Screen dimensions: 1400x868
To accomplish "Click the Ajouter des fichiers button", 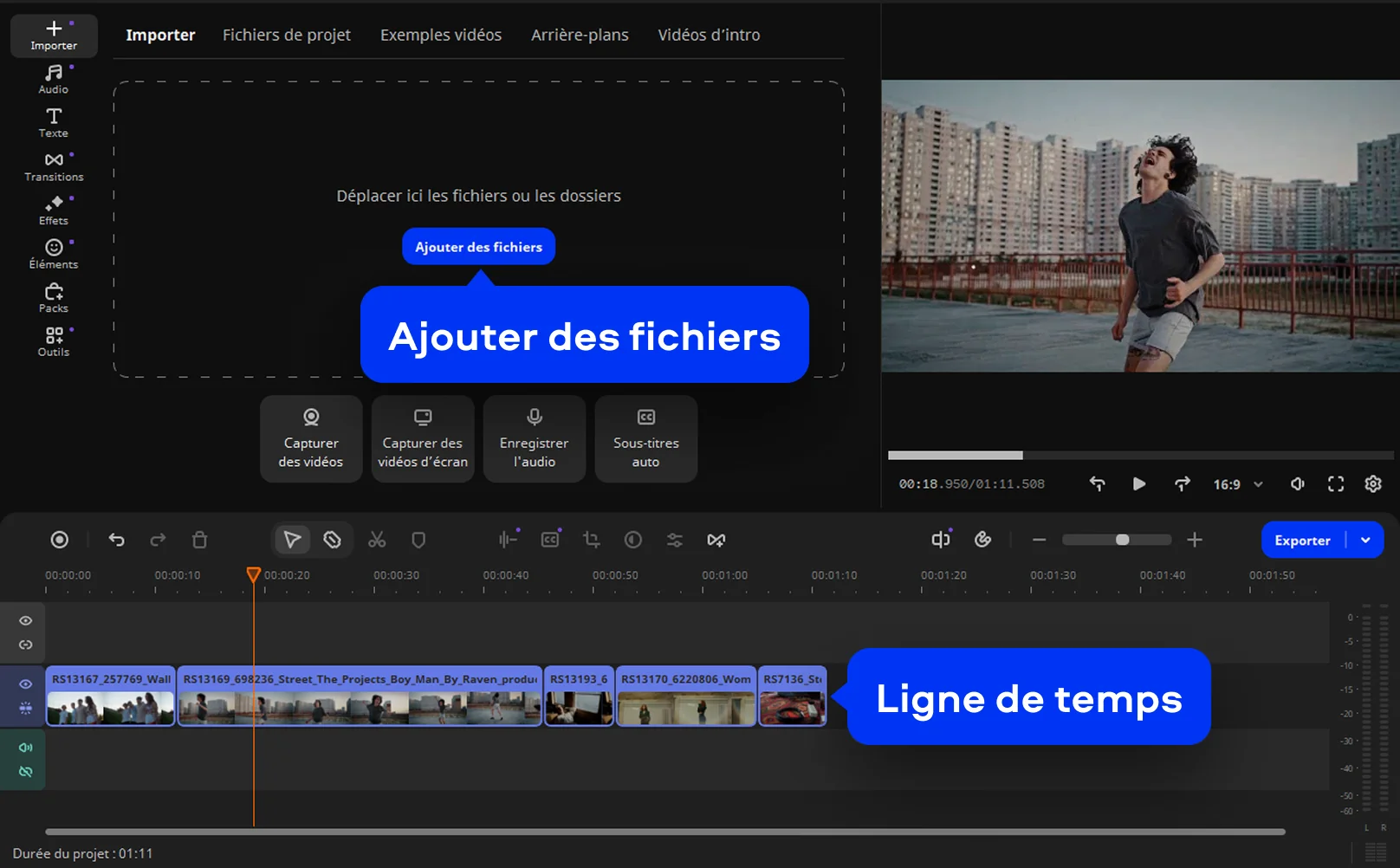I will click(x=478, y=247).
